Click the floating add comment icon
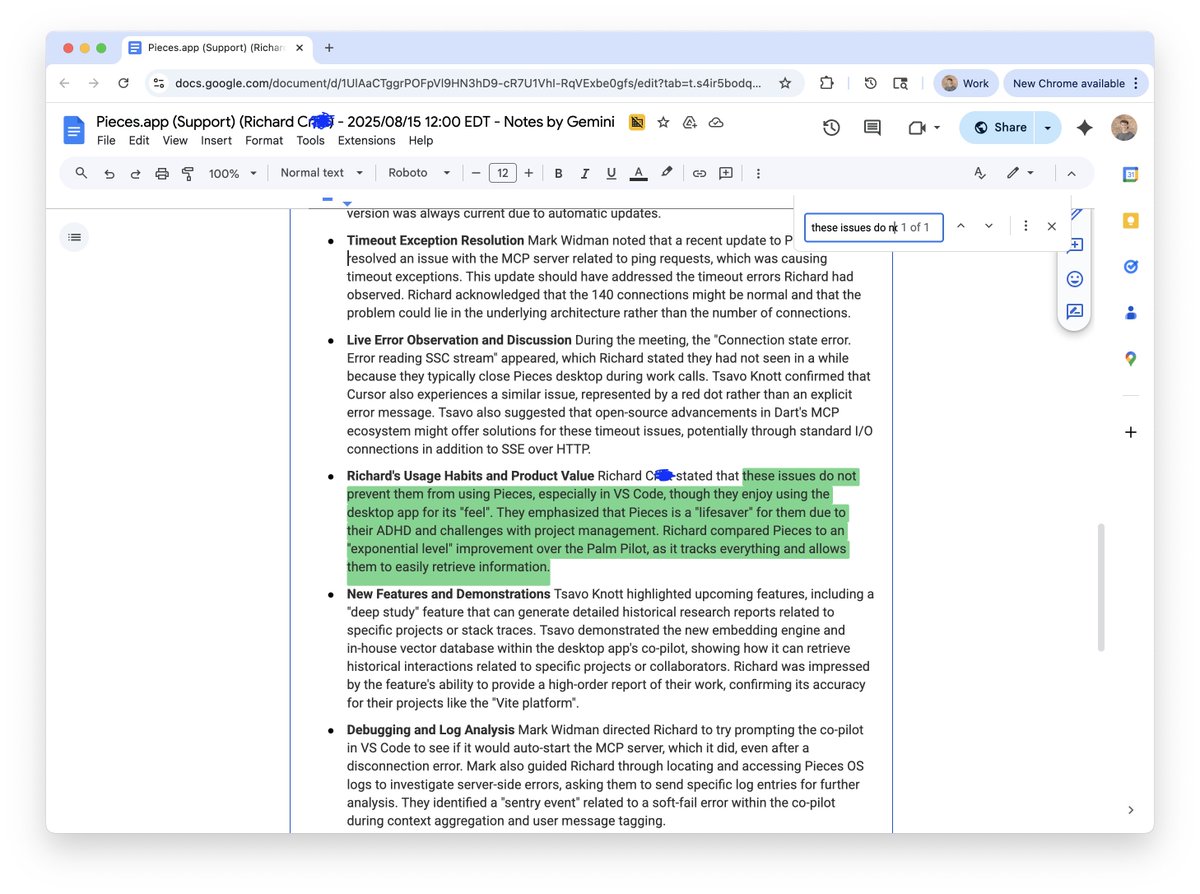This screenshot has width=1200, height=894. tap(1075, 246)
